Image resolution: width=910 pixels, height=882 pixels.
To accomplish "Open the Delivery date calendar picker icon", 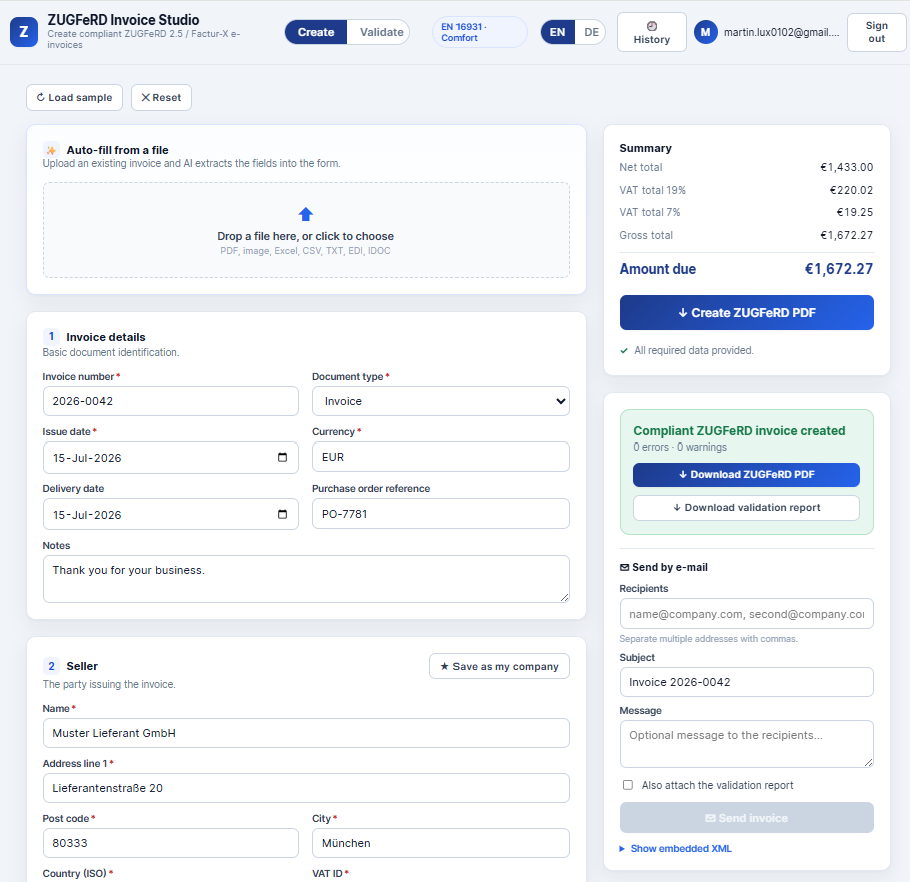I will pyautogui.click(x=282, y=514).
